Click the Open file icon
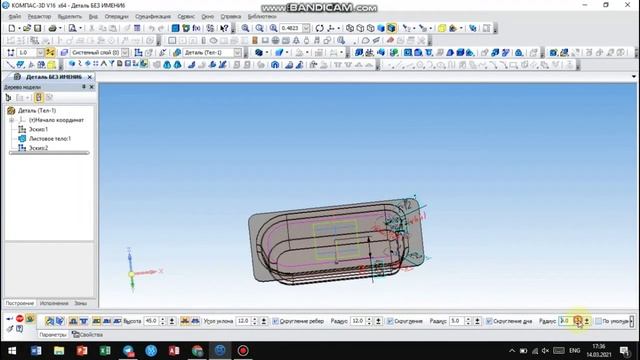The height and width of the screenshot is (360, 640). (27, 28)
